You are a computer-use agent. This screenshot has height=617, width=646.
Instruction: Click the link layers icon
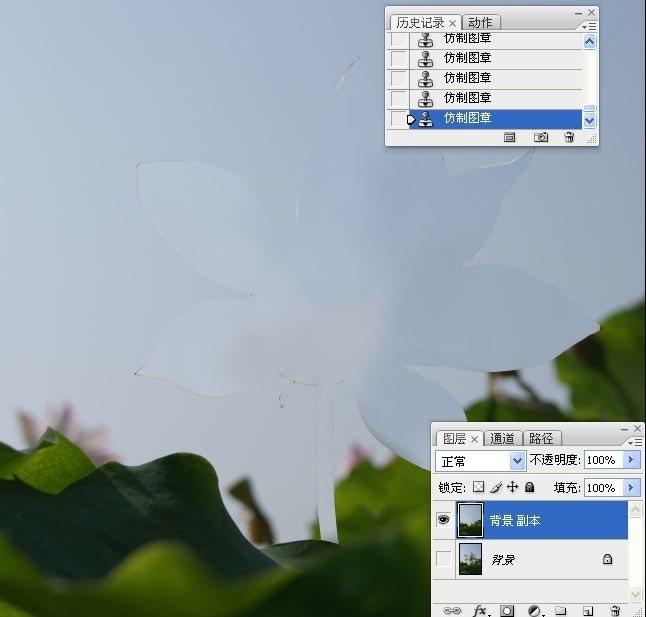(x=452, y=610)
